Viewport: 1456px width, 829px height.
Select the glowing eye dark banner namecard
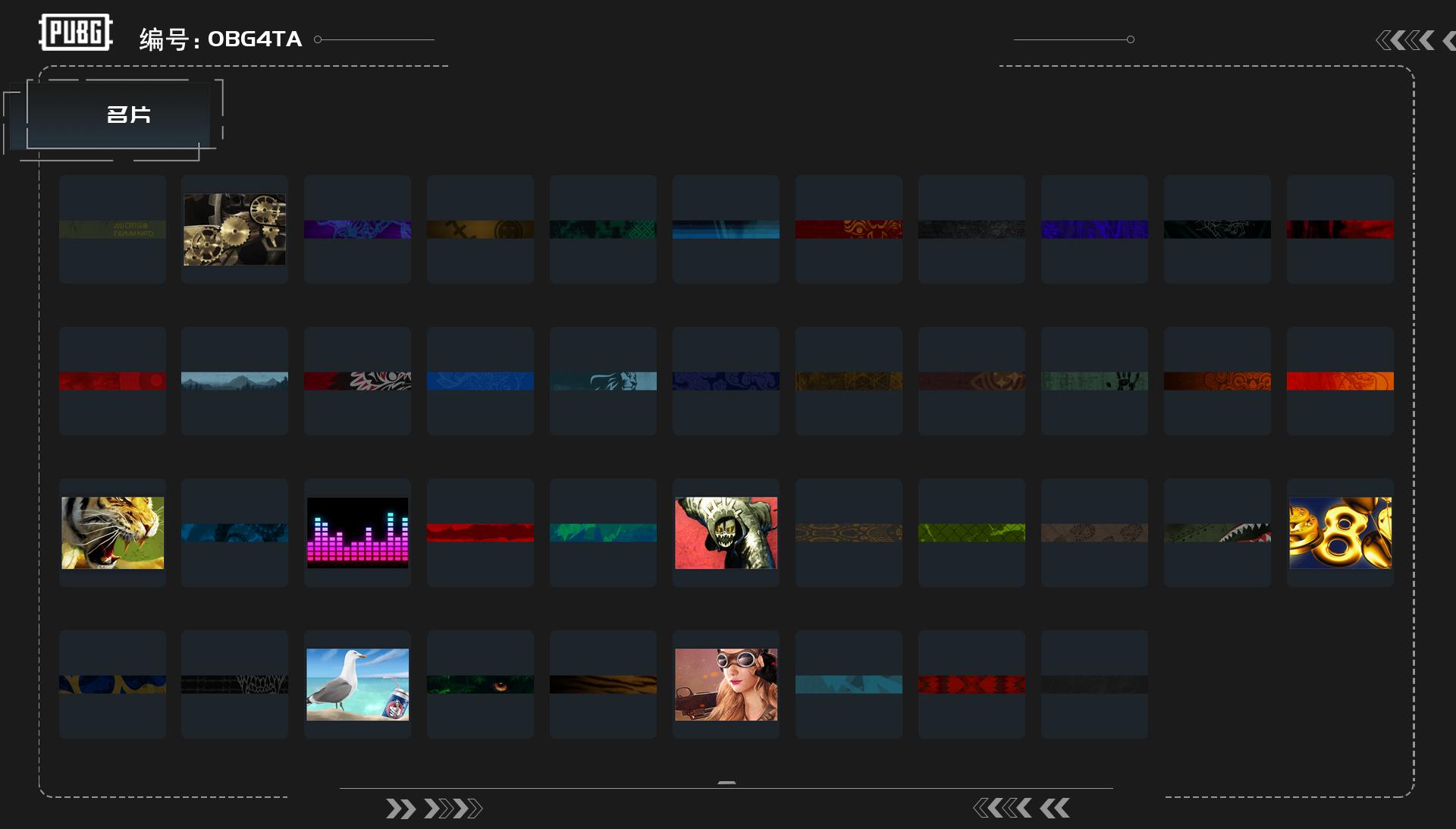coord(480,684)
